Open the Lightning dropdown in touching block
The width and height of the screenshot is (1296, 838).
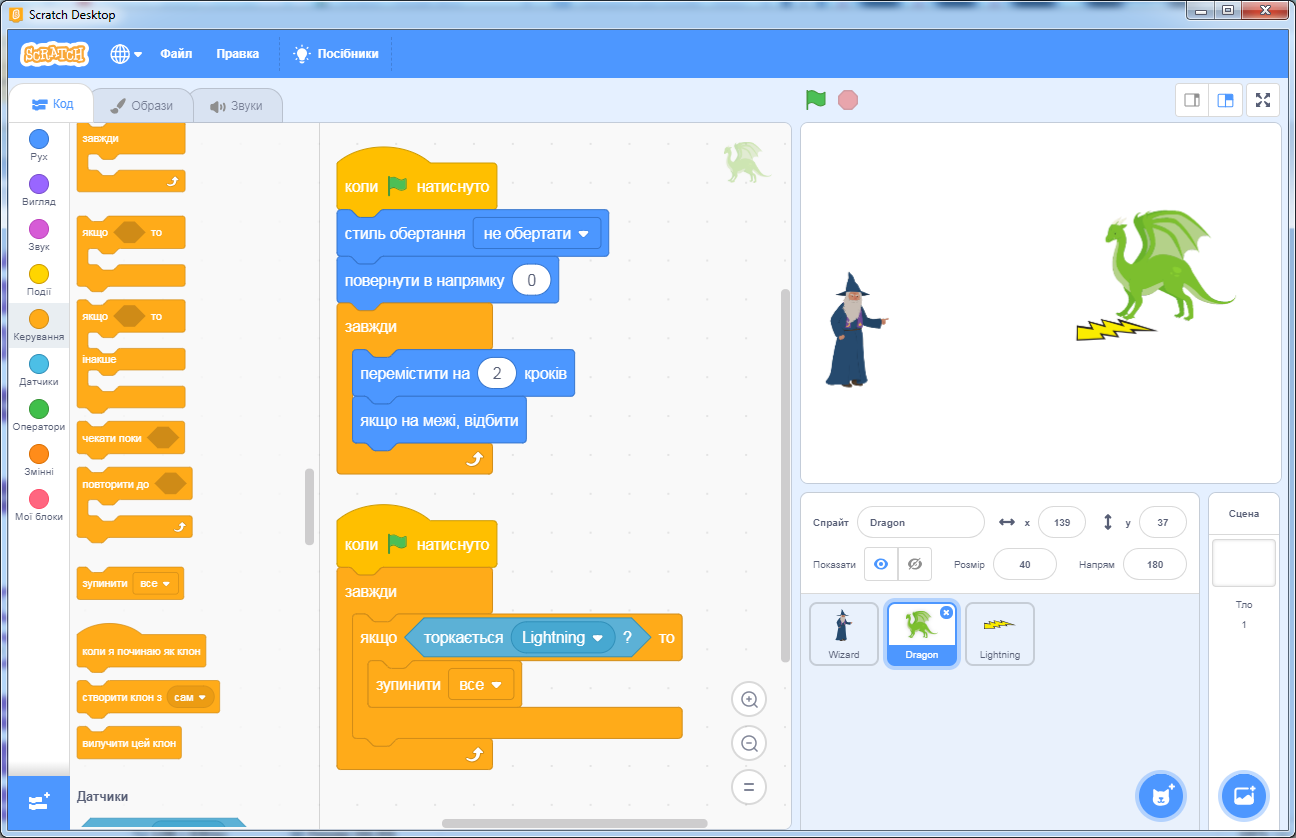coord(563,638)
